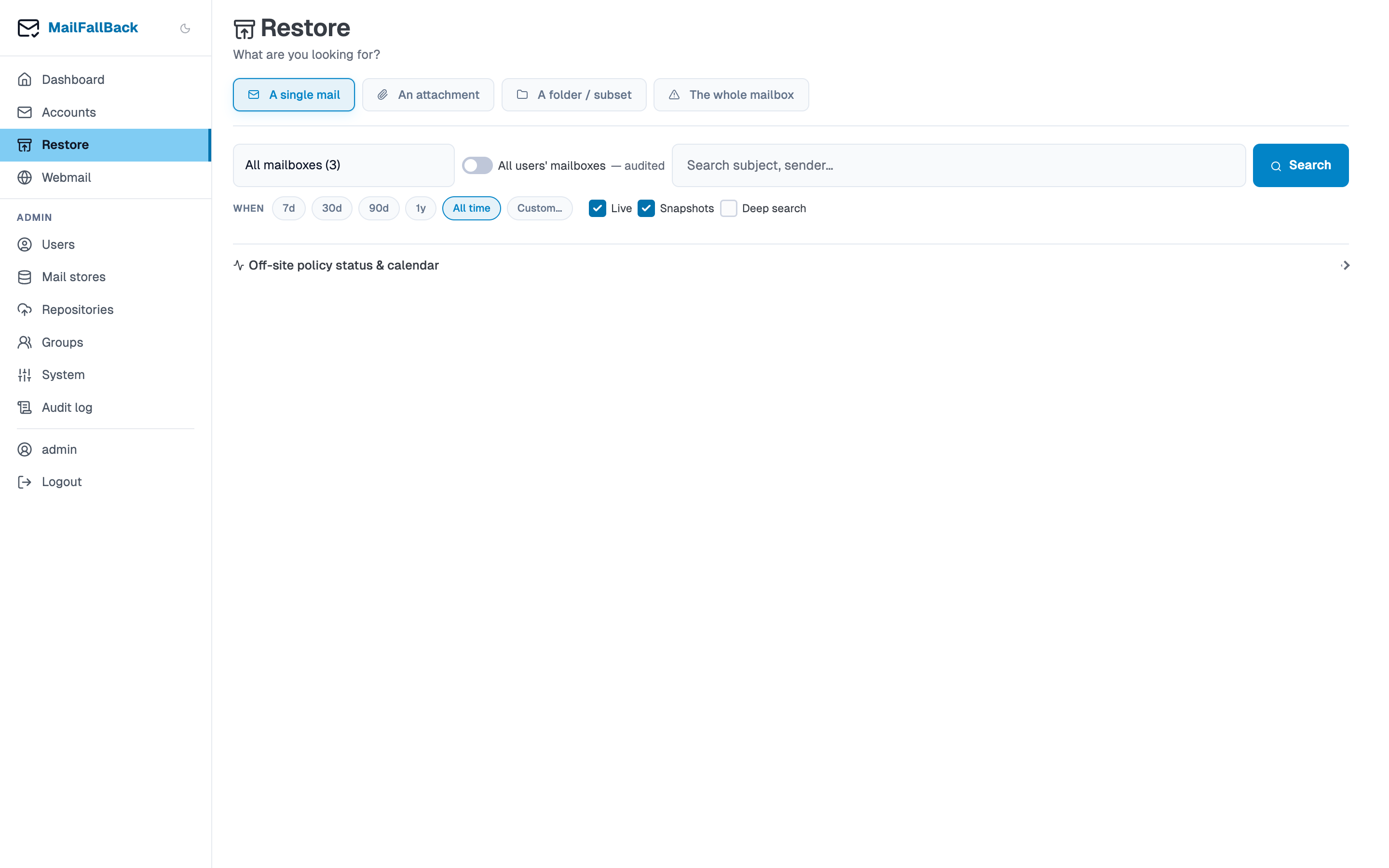
Task: Click the Off-site policy status & calendar heading
Action: 343,265
